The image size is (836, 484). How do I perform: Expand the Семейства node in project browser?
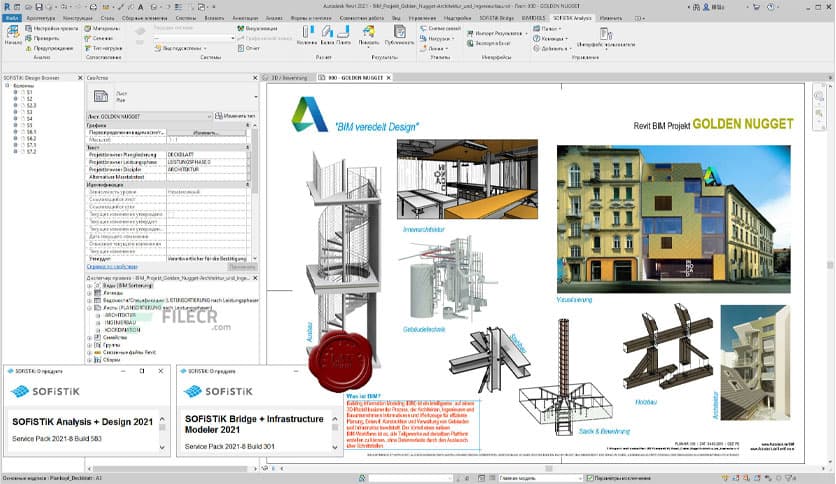pos(90,338)
